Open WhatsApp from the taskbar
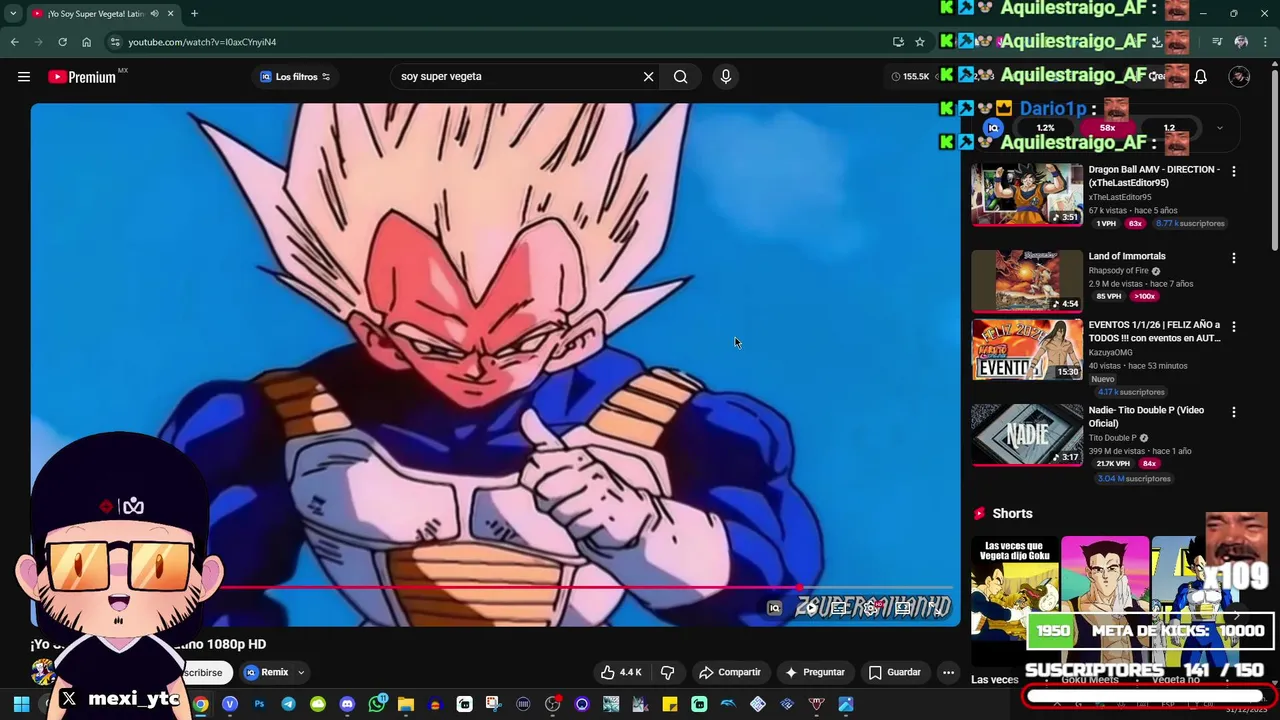The image size is (1280, 720). 377,704
